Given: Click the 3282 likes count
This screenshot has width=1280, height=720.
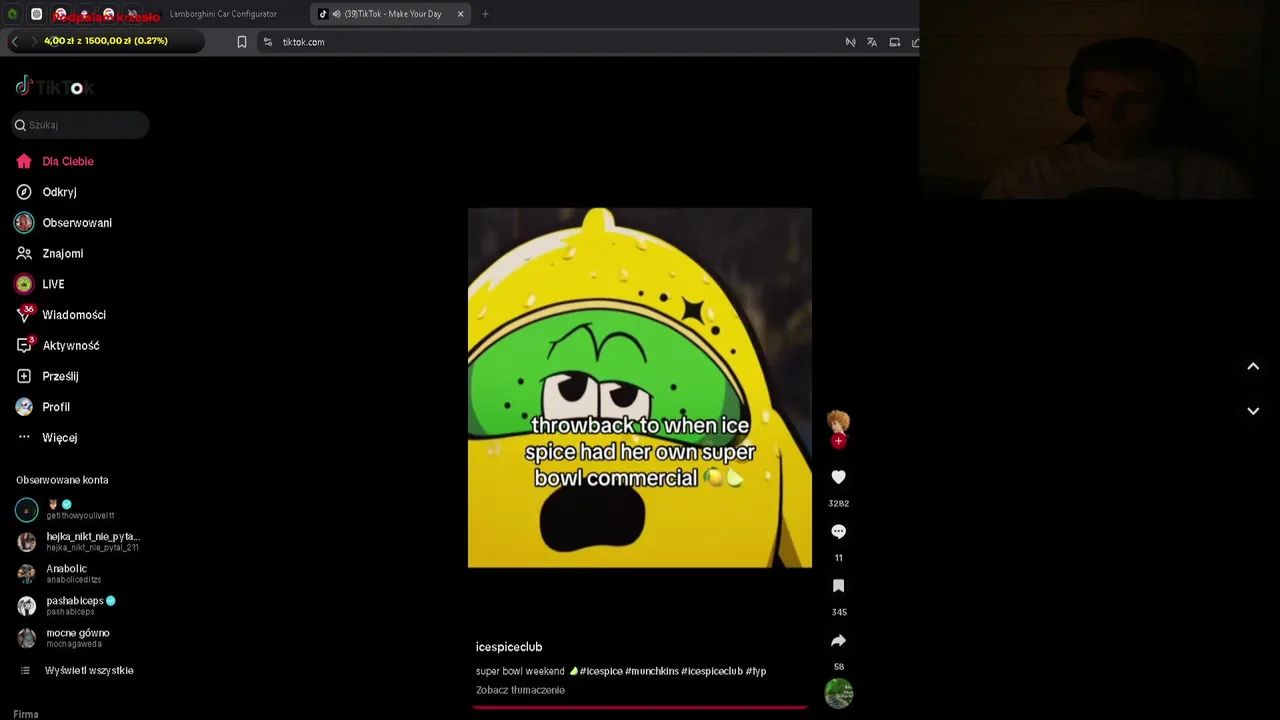Looking at the screenshot, I should 838,503.
